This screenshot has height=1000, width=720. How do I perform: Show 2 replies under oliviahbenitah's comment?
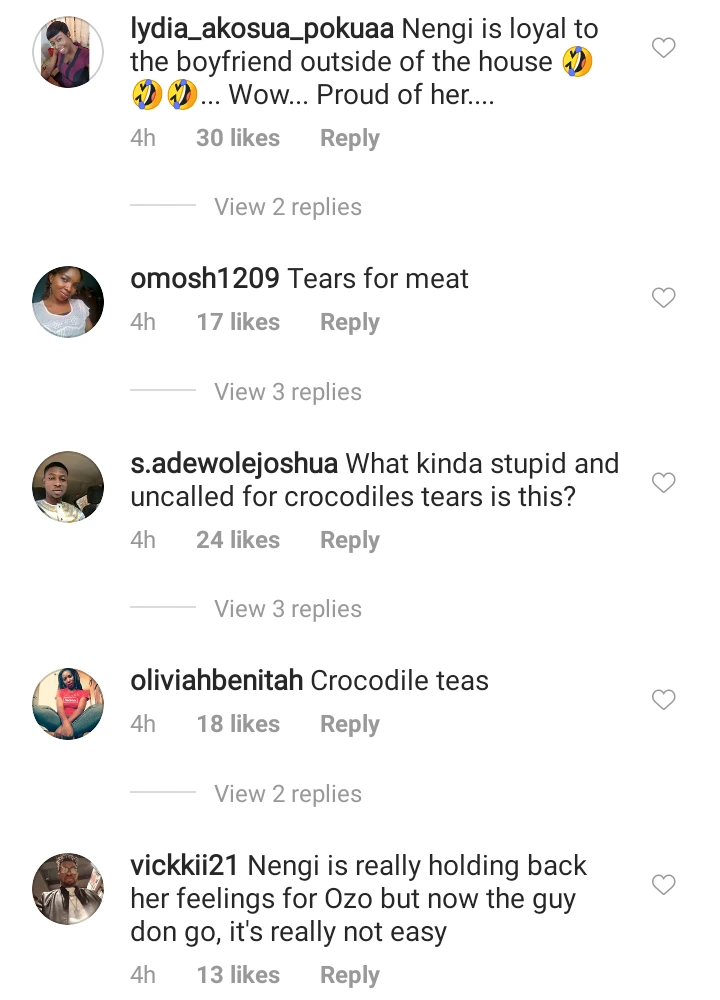point(288,794)
